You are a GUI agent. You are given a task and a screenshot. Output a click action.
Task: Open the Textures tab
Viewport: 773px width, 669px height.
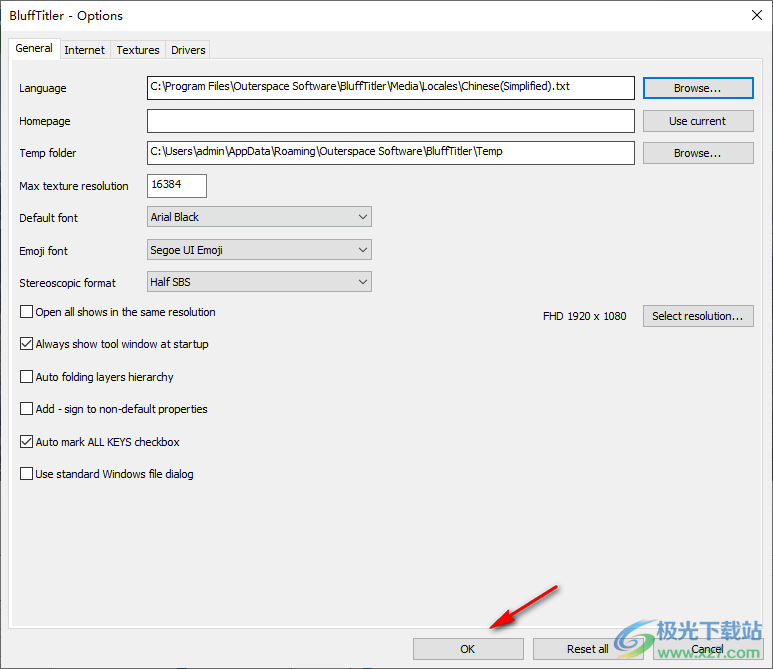point(137,50)
